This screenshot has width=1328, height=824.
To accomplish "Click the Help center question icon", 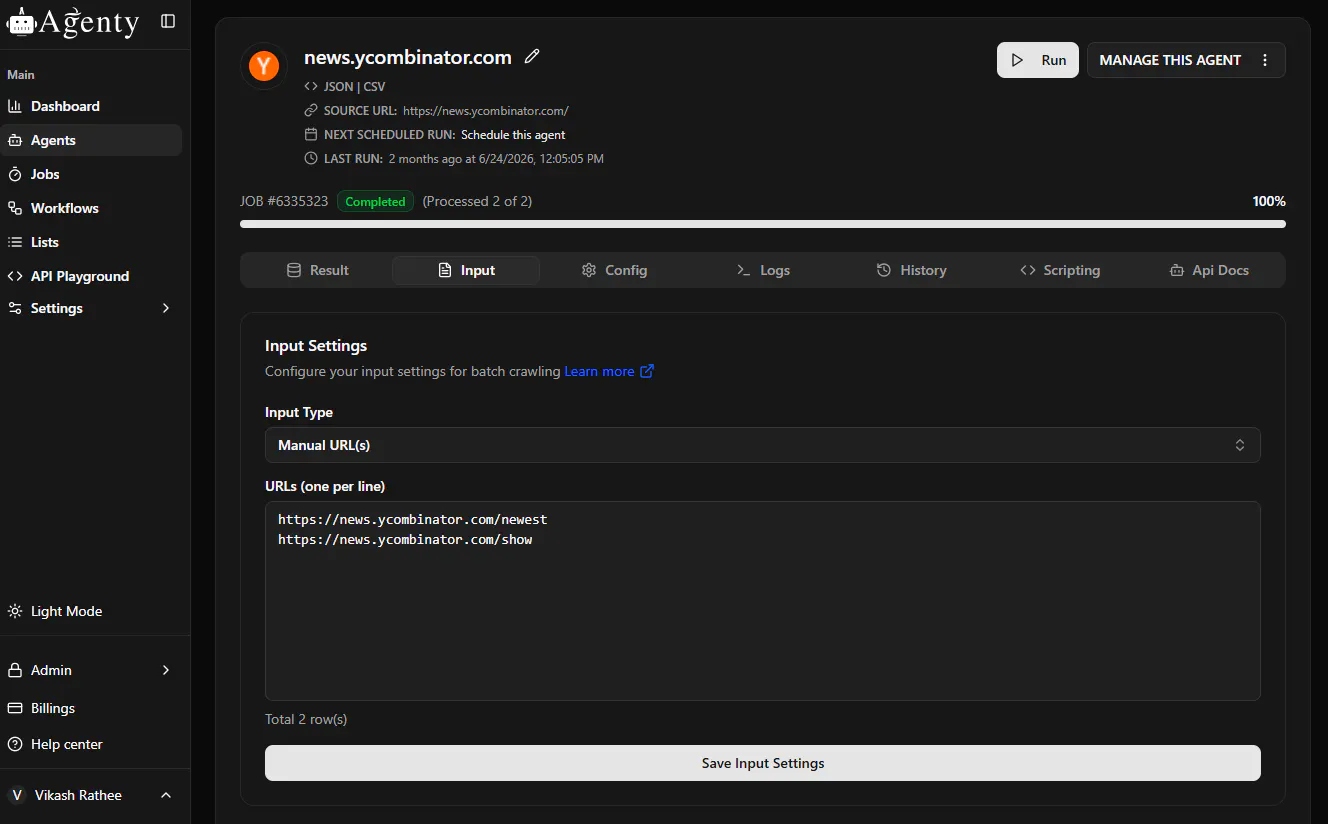I will click(x=15, y=744).
